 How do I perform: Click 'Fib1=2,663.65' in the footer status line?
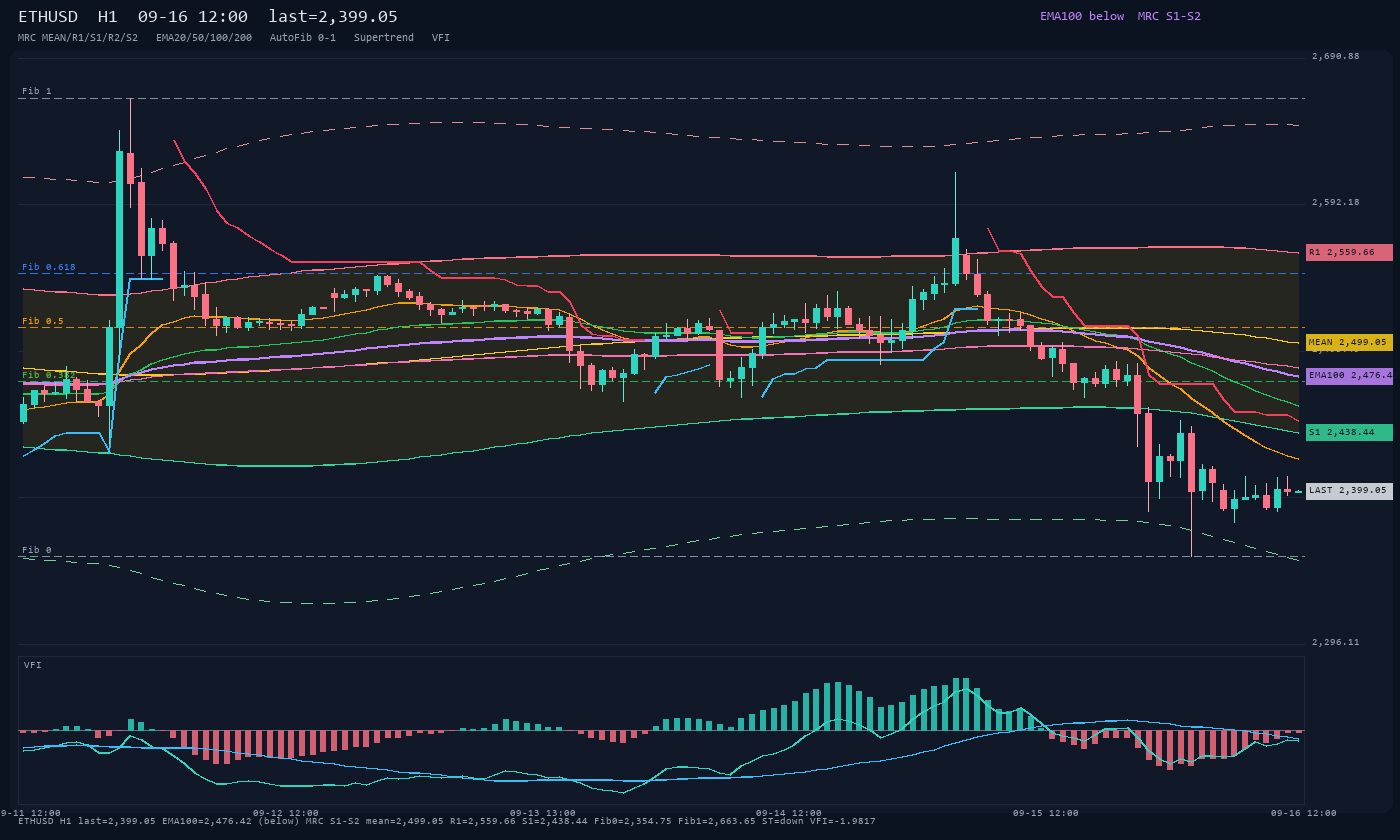[717, 821]
